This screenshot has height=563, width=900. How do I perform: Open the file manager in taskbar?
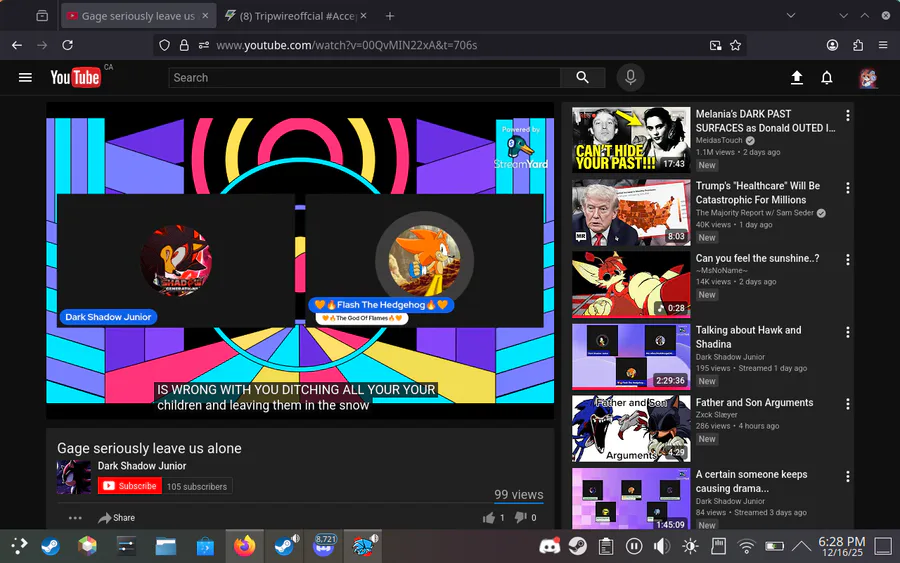[x=166, y=546]
